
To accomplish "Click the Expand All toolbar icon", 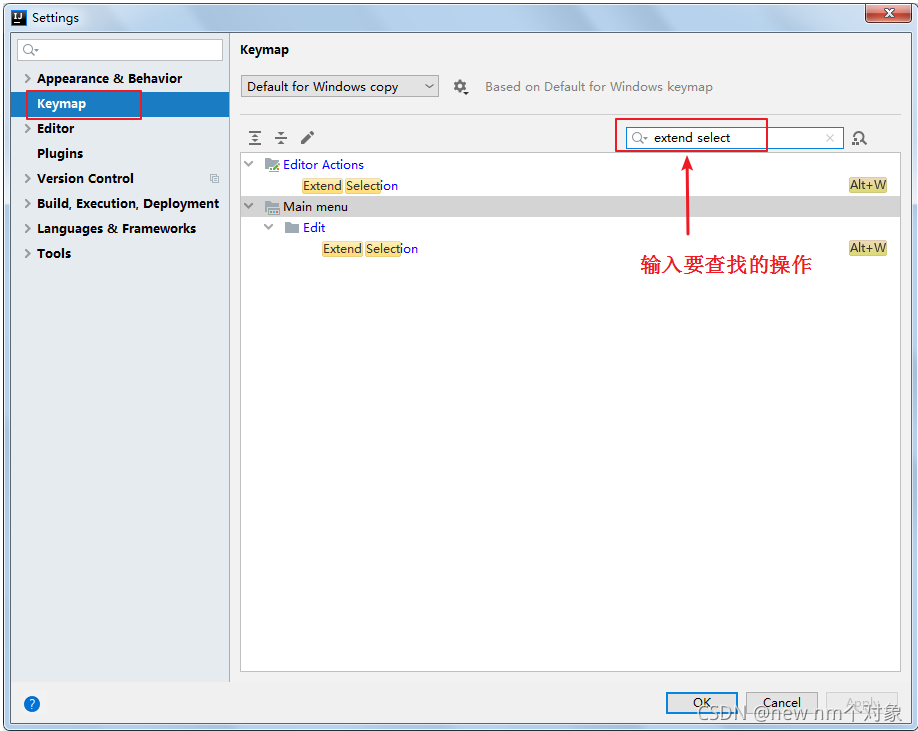I will click(x=255, y=138).
